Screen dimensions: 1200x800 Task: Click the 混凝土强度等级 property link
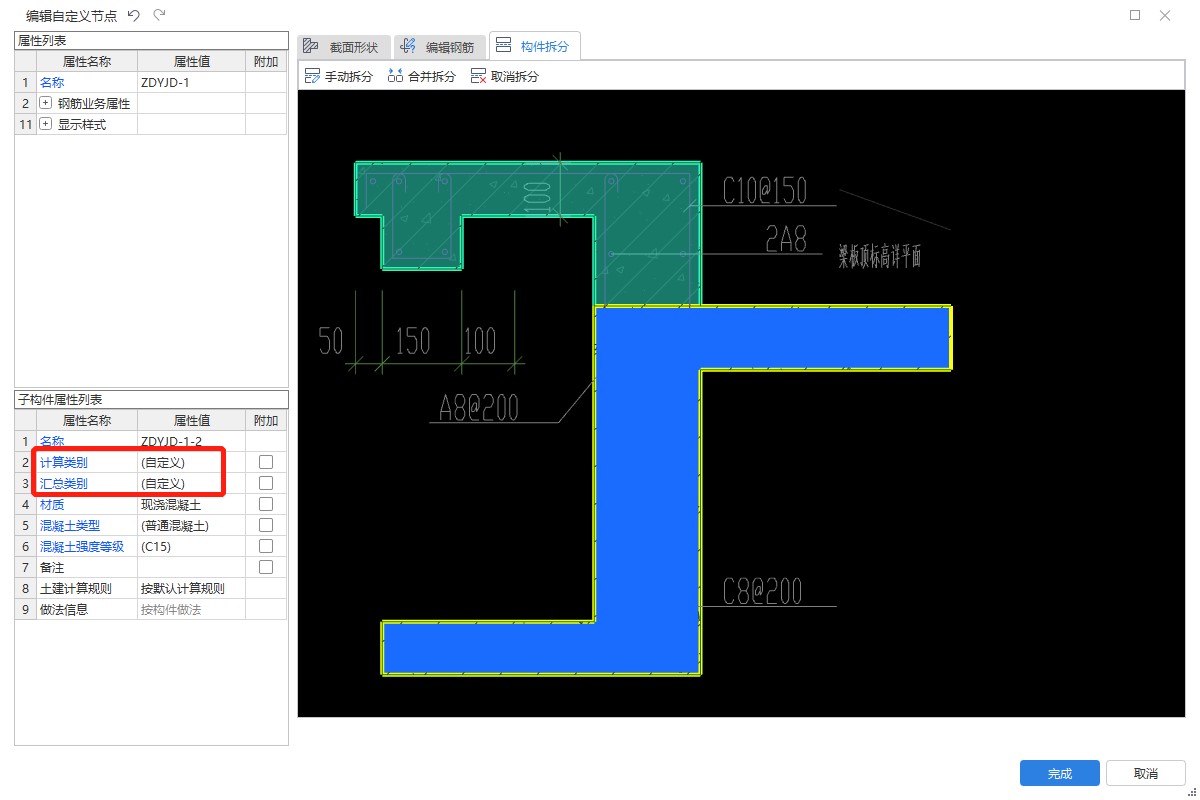click(81, 546)
